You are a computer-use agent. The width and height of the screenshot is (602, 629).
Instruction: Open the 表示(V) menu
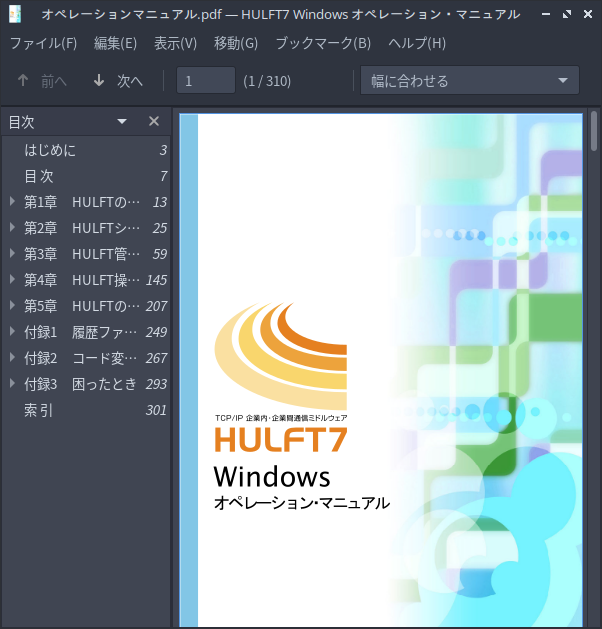(x=176, y=43)
